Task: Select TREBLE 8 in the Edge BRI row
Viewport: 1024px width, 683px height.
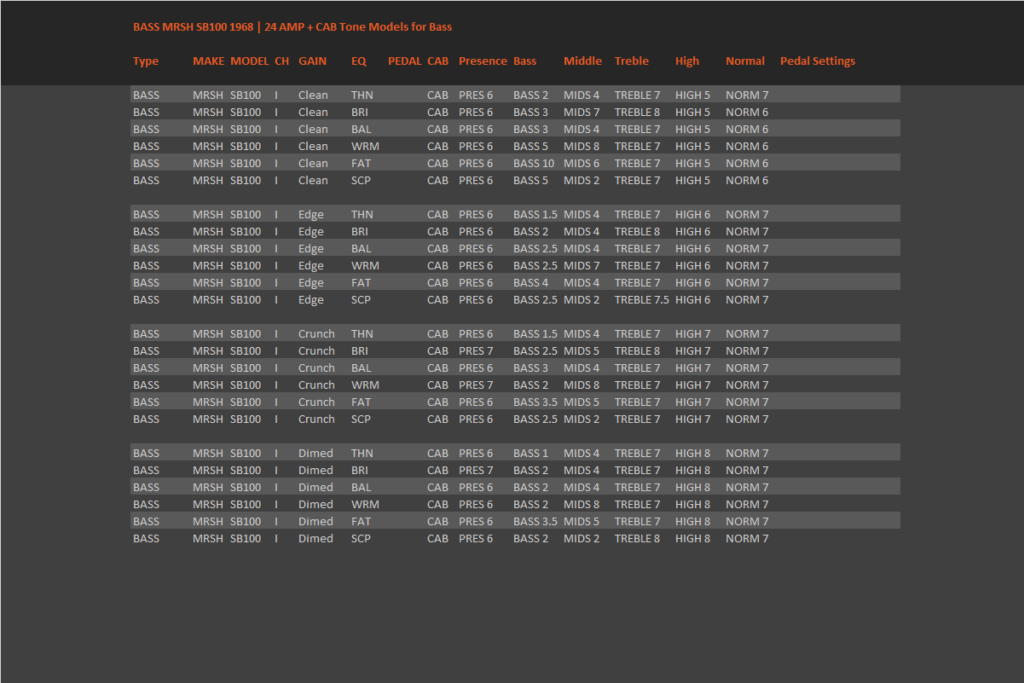Action: (637, 231)
